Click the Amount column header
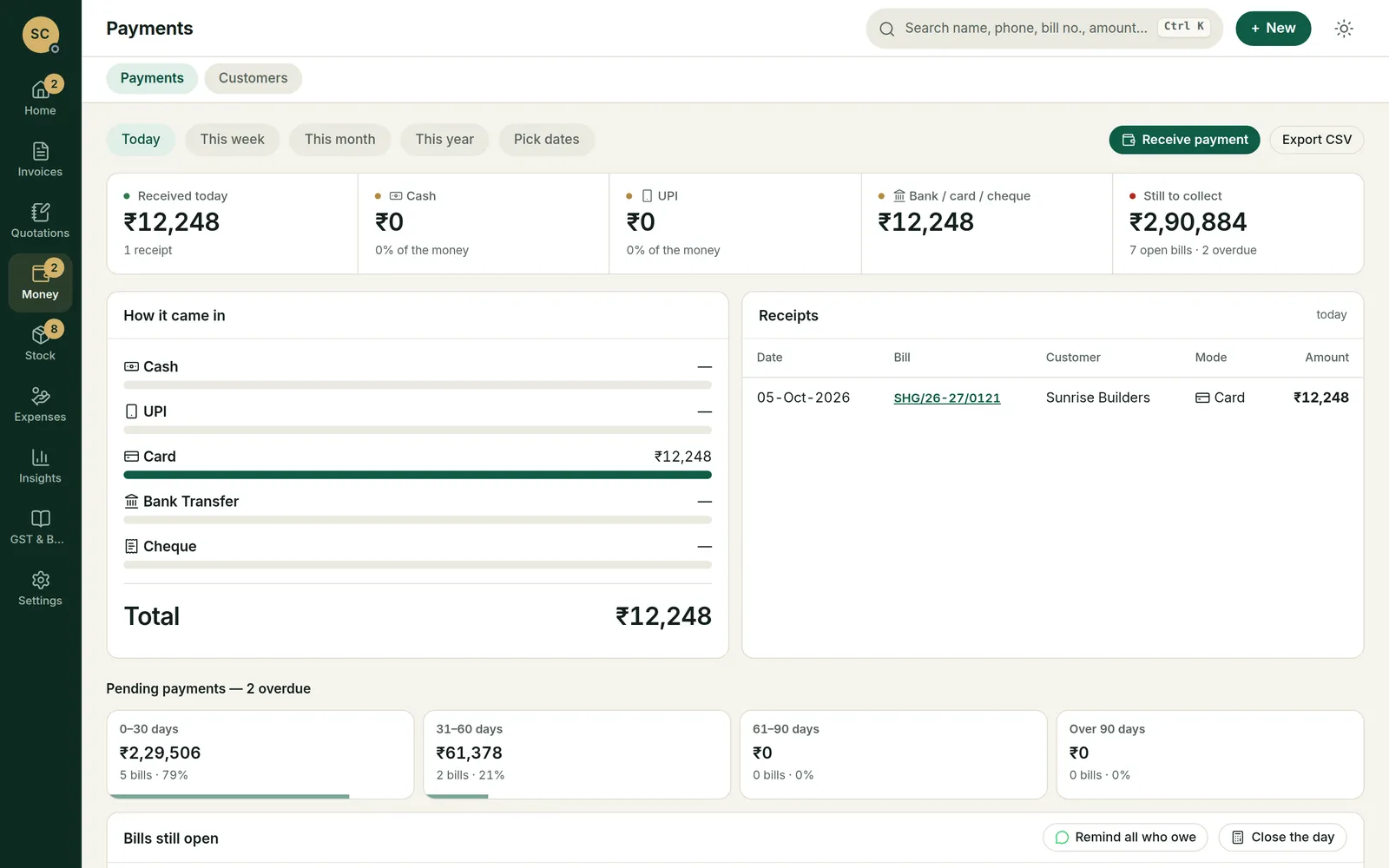Screen dimensions: 1389x868 (1326, 358)
